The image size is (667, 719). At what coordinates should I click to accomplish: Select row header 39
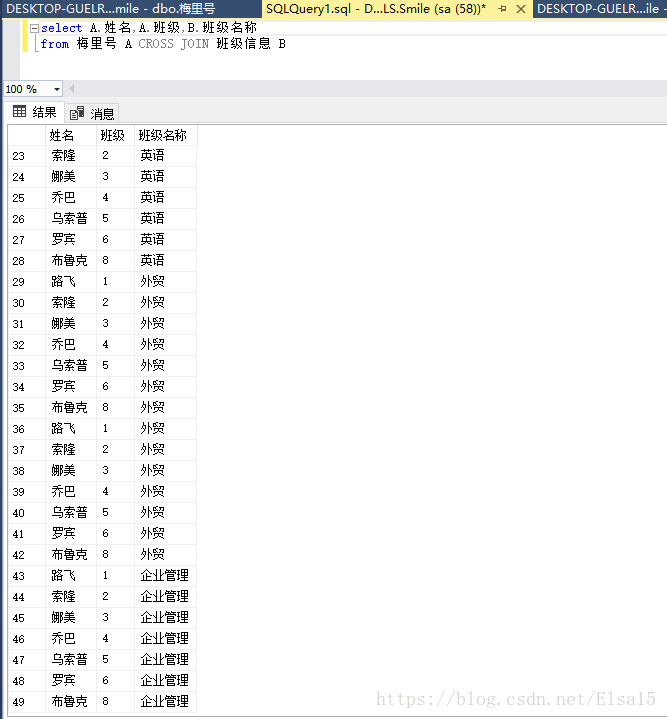(27, 492)
